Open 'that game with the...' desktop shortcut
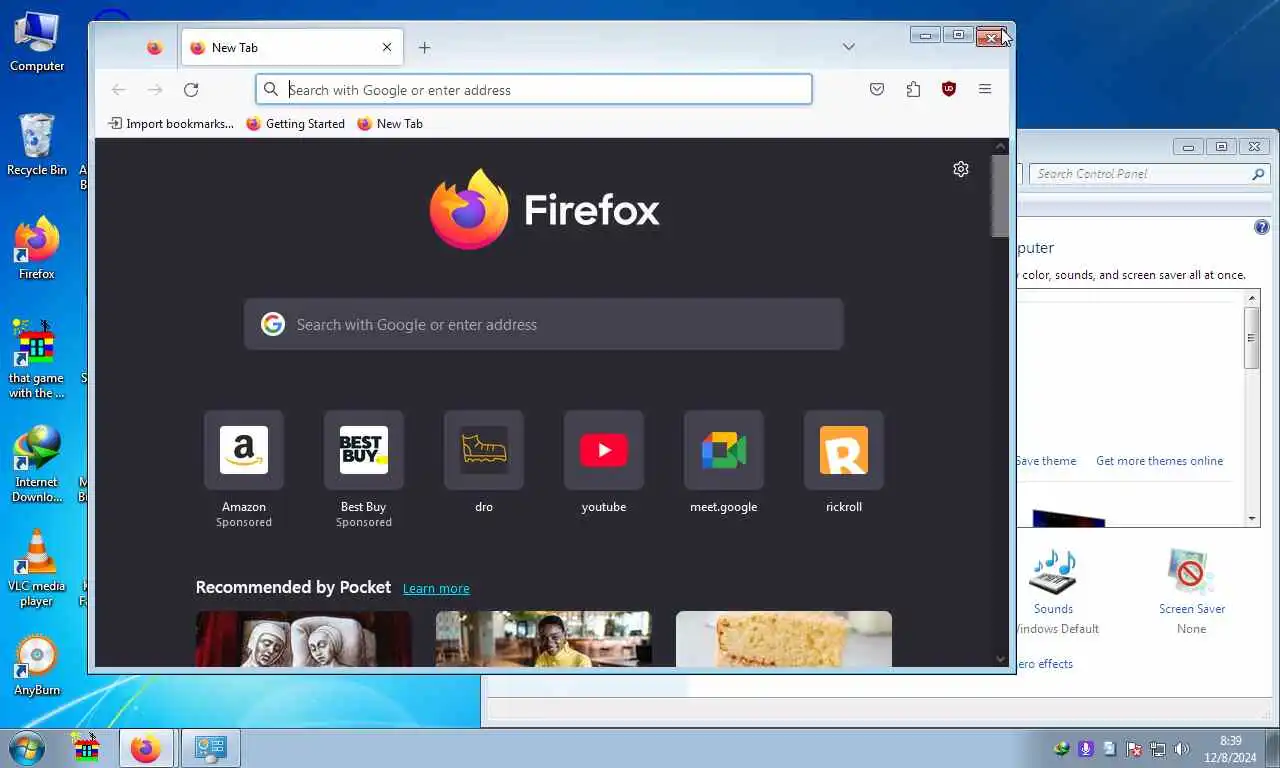1280x768 pixels. 37,360
